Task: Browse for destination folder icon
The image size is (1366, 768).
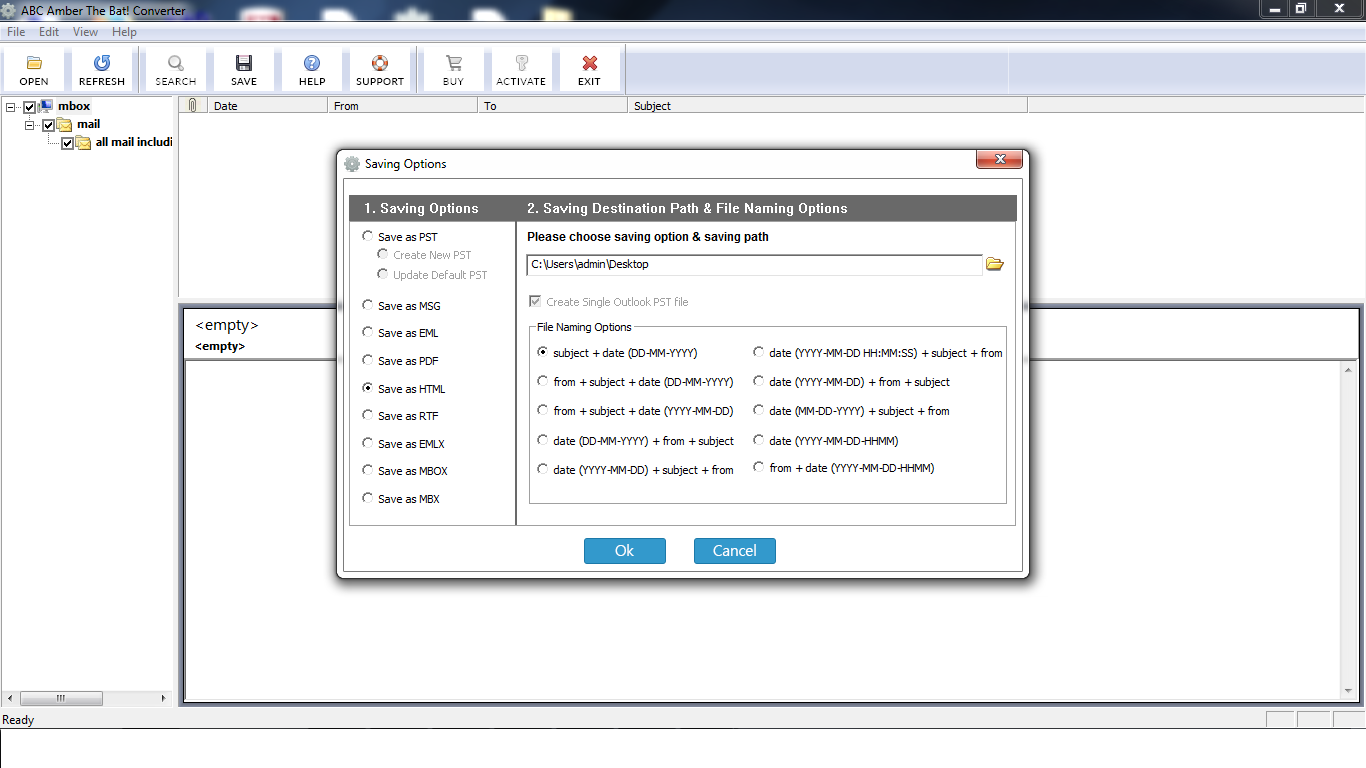Action: tap(995, 264)
